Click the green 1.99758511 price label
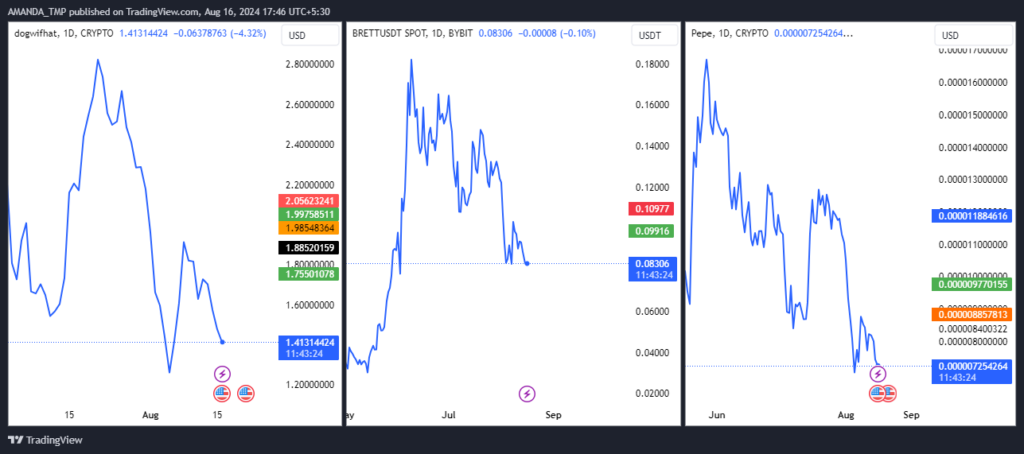This screenshot has height=454, width=1024. coord(309,214)
